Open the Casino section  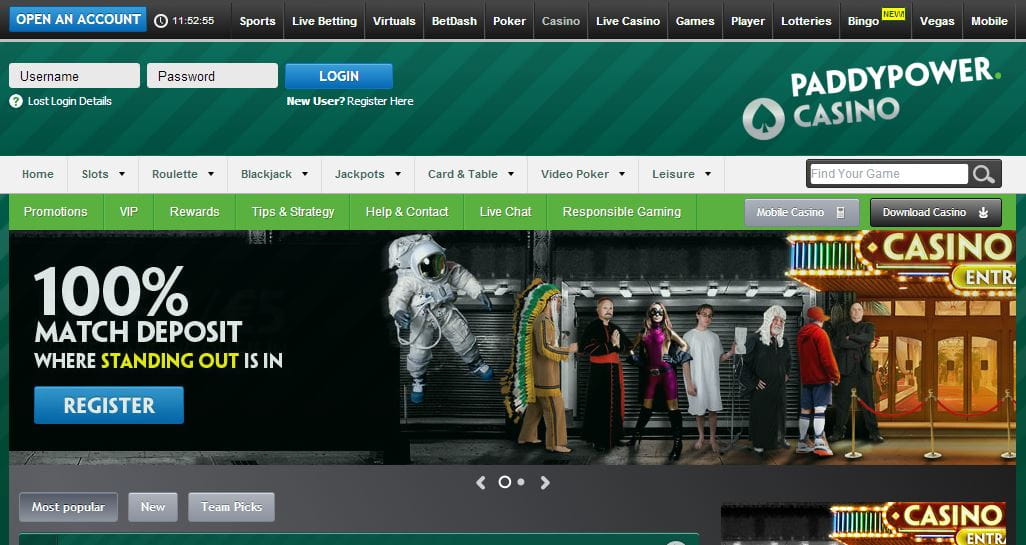click(561, 21)
